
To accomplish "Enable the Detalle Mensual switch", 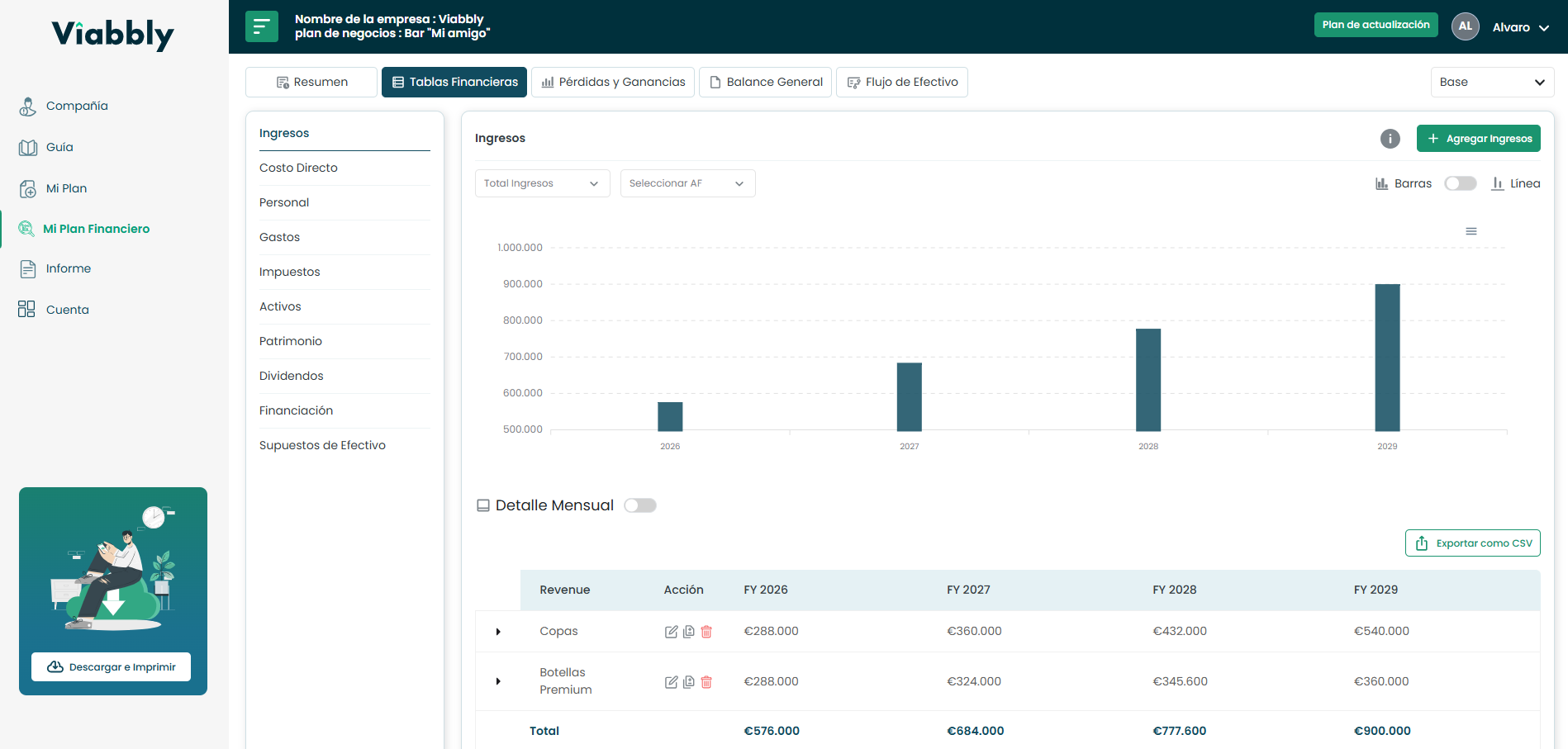I will (x=640, y=505).
